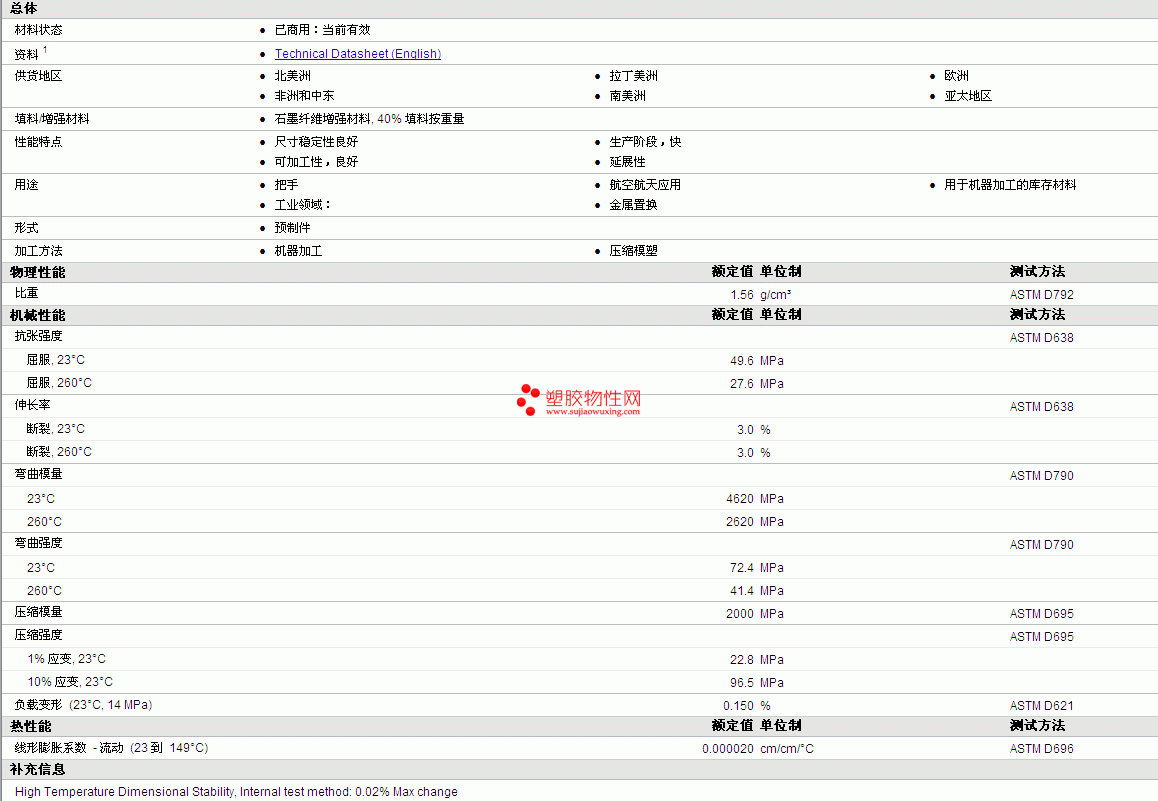Click the 预制件 form value
The image size is (1158, 801).
point(292,228)
